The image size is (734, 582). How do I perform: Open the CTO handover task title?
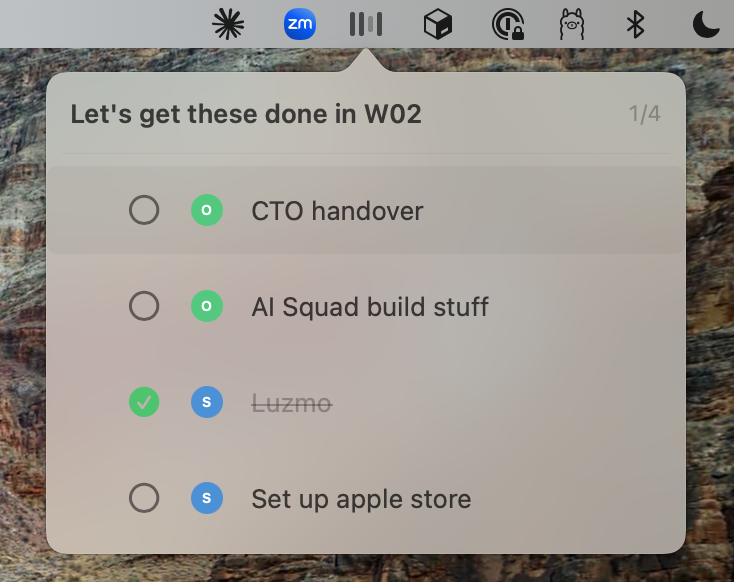(x=337, y=211)
